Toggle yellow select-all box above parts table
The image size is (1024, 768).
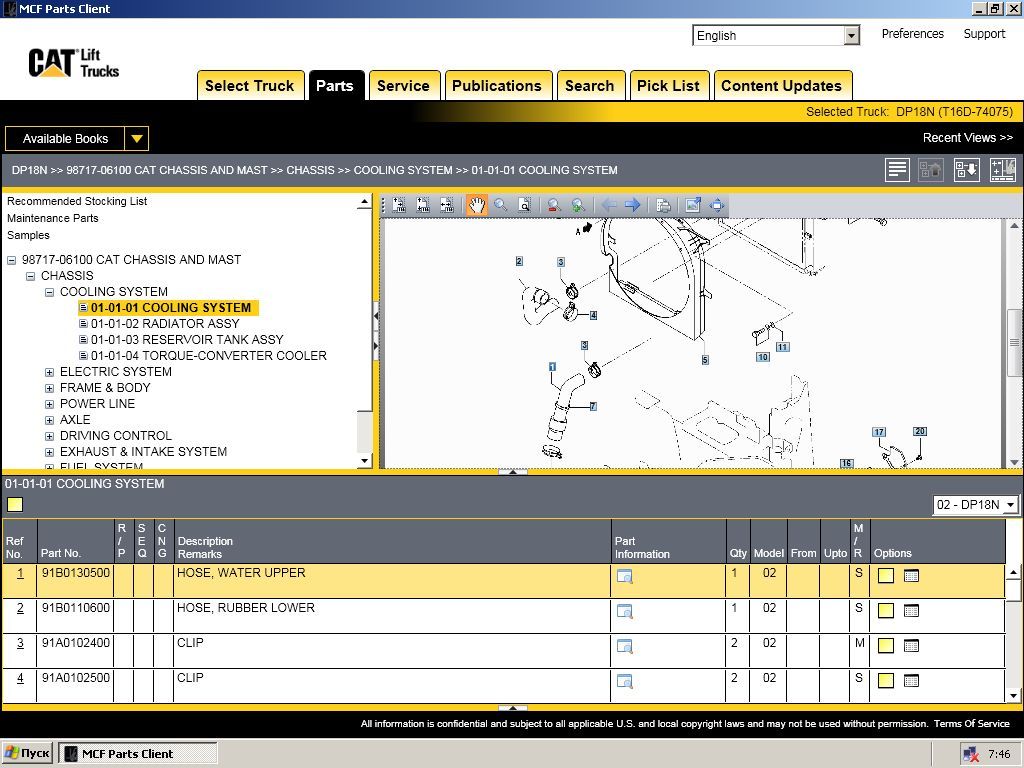[x=15, y=504]
